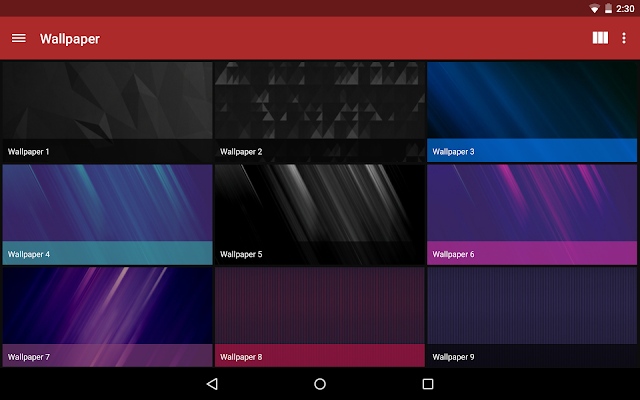The width and height of the screenshot is (640, 400).
Task: Open the three-dot overflow menu
Action: click(624, 38)
